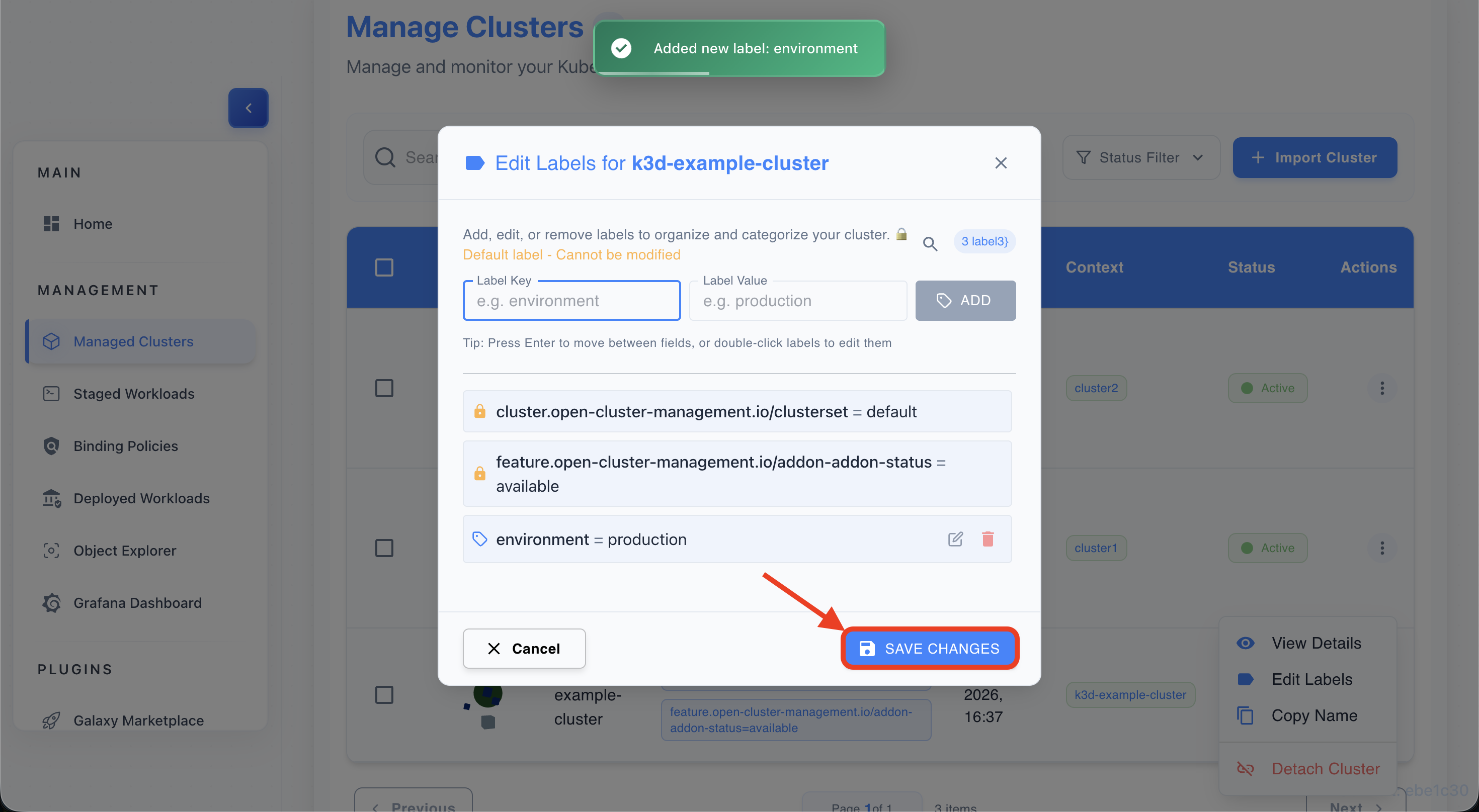Open the Grafana Dashboard sidebar item
Image resolution: width=1479 pixels, height=812 pixels.
pyautogui.click(x=137, y=602)
